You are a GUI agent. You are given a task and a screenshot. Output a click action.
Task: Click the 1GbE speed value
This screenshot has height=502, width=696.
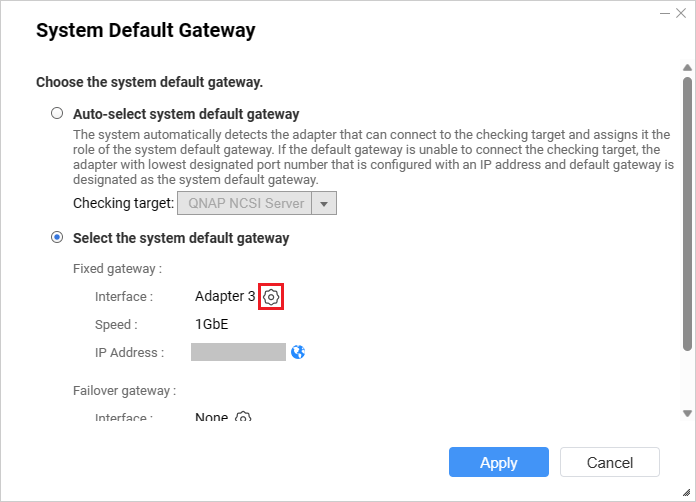click(211, 324)
